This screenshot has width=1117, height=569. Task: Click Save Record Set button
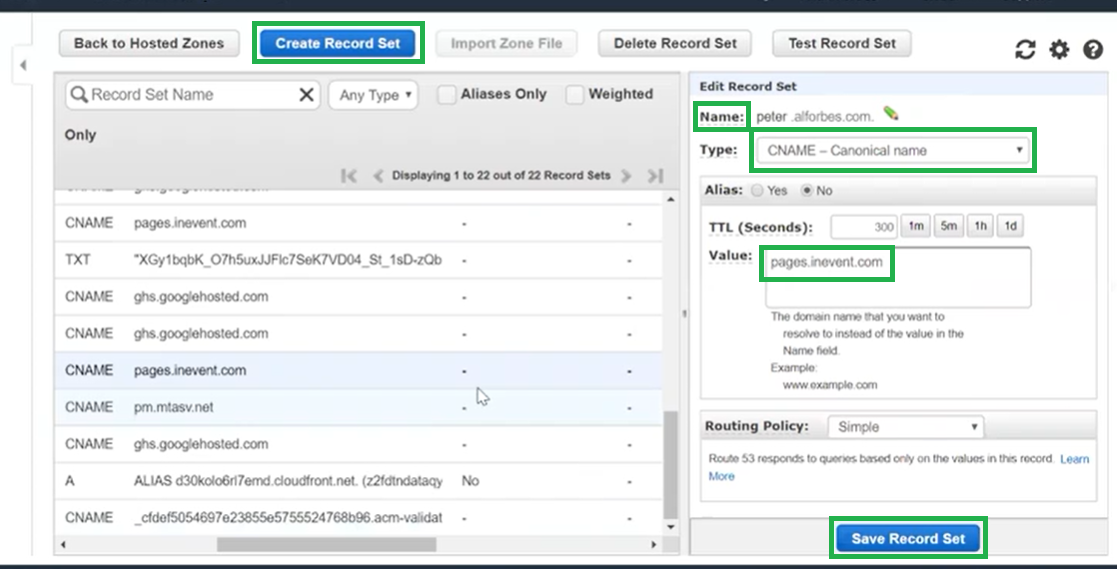pyautogui.click(x=908, y=539)
